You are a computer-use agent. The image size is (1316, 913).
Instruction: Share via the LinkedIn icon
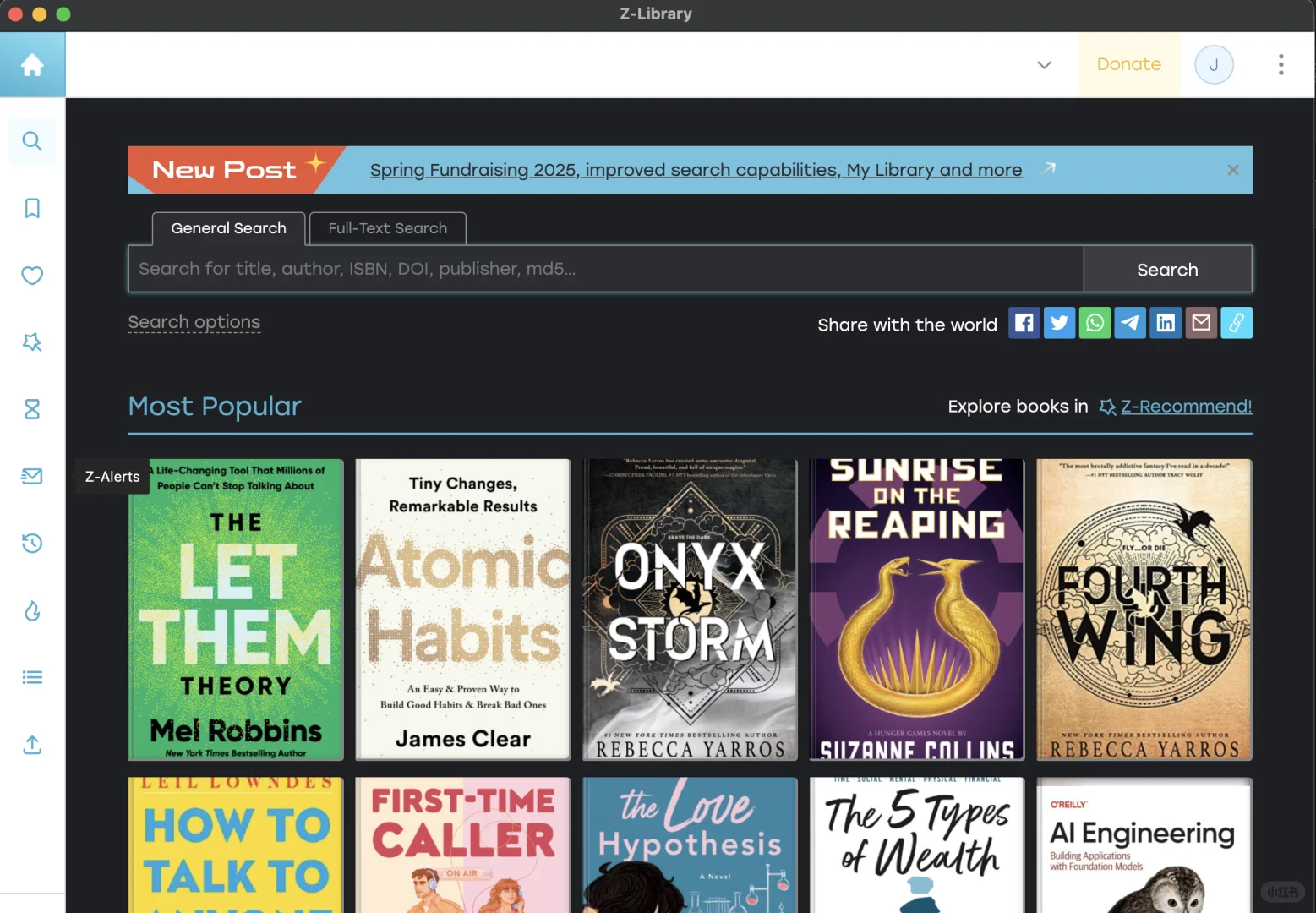1166,323
